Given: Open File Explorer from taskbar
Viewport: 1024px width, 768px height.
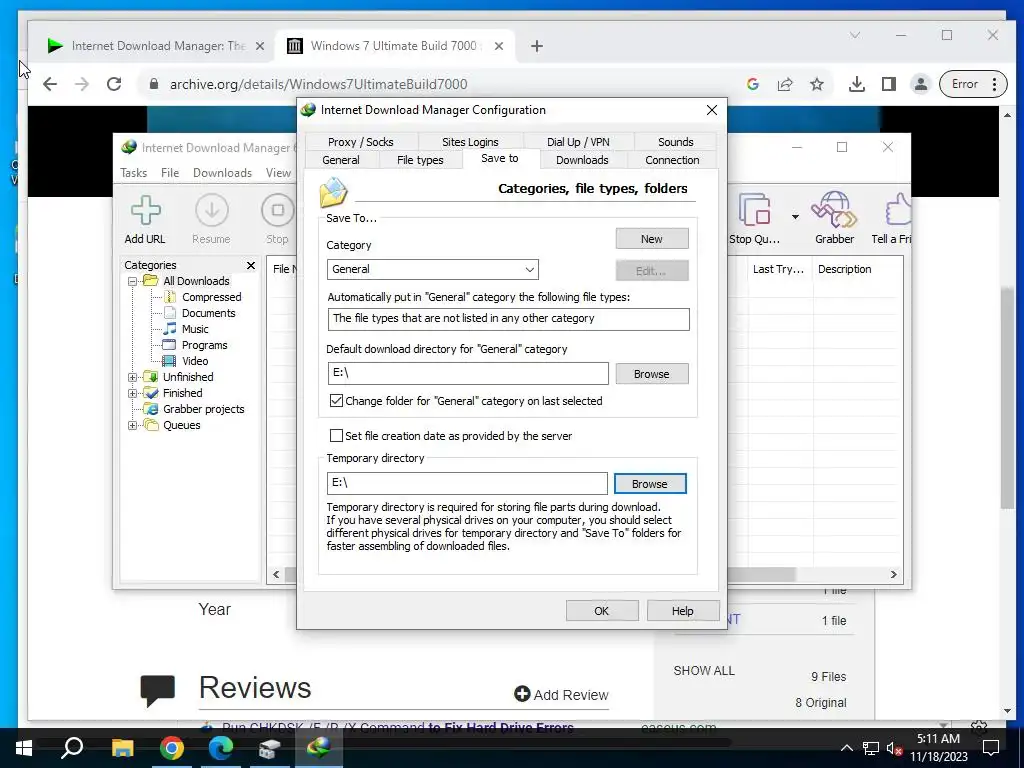Looking at the screenshot, I should point(122,748).
